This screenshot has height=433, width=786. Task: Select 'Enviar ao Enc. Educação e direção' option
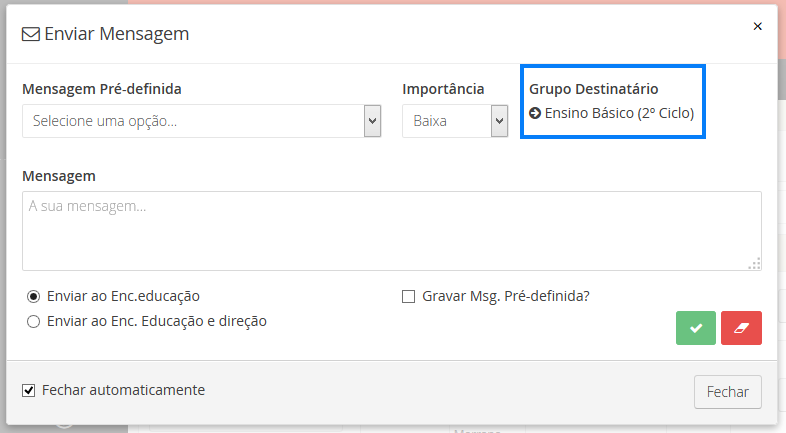point(34,322)
